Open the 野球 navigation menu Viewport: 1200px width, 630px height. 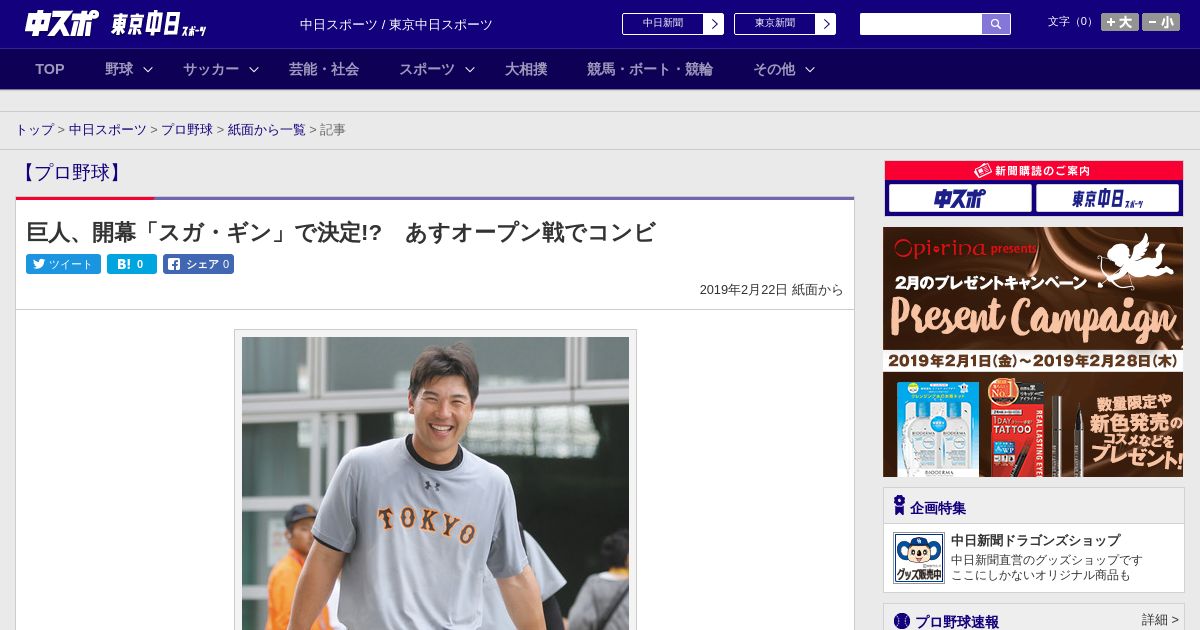click(x=119, y=69)
